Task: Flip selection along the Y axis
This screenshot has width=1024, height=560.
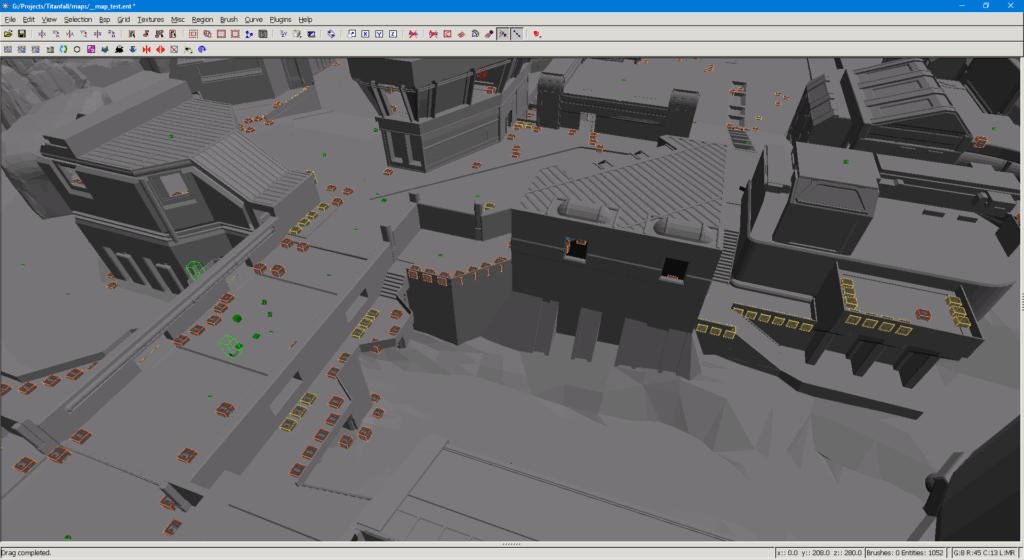Action: pos(70,34)
